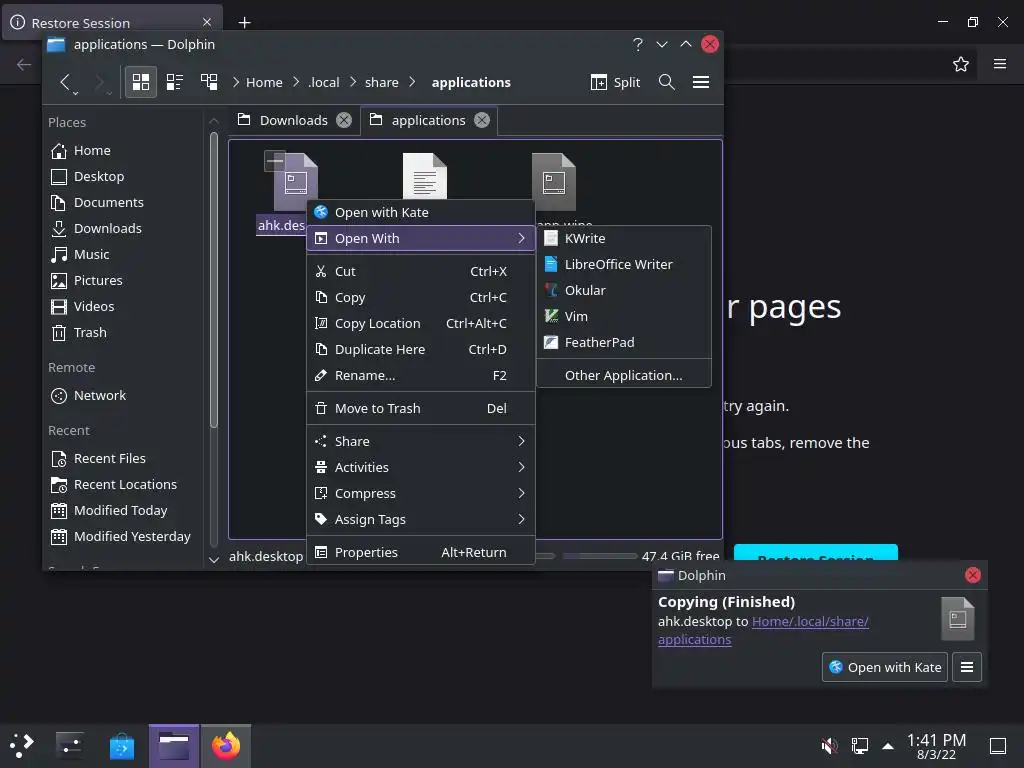The height and width of the screenshot is (768, 1024).
Task: Select the applications tab
Action: (x=428, y=120)
